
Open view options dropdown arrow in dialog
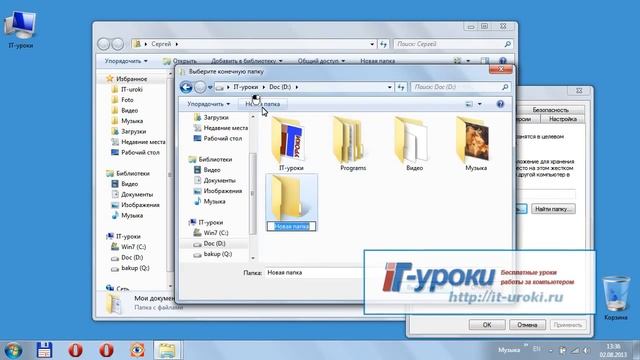coord(480,104)
